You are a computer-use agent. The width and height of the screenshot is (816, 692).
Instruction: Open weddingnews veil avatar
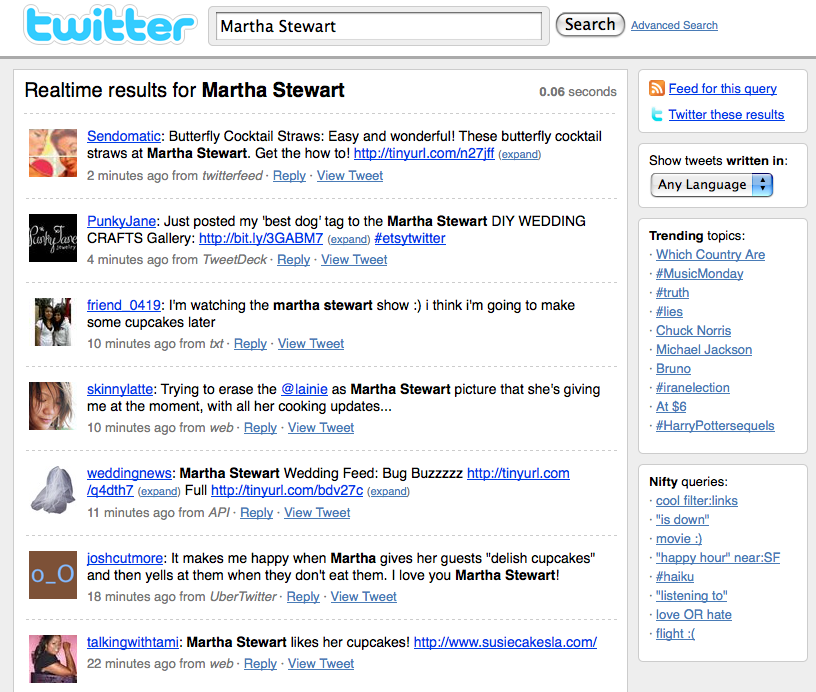53,491
